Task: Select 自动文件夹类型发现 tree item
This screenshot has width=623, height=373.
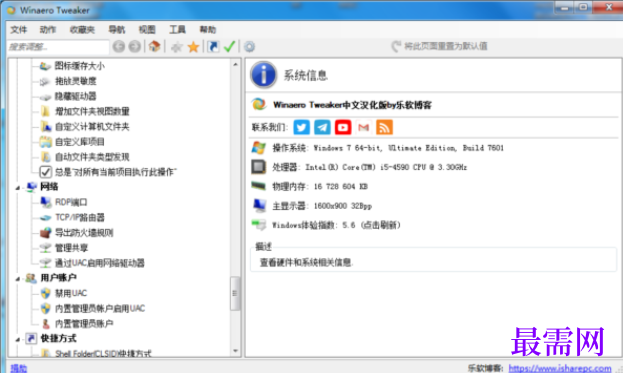Action: (x=92, y=157)
